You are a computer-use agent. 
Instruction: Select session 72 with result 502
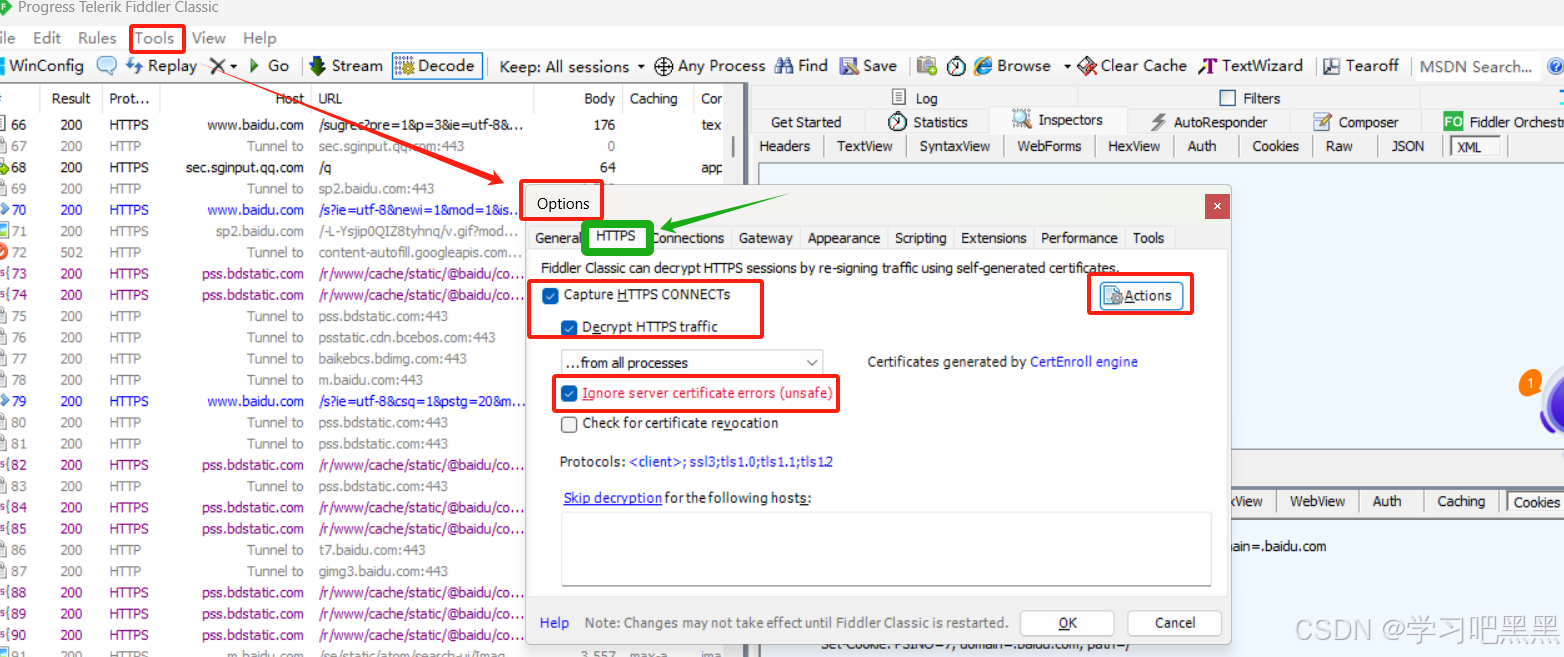[x=262, y=252]
